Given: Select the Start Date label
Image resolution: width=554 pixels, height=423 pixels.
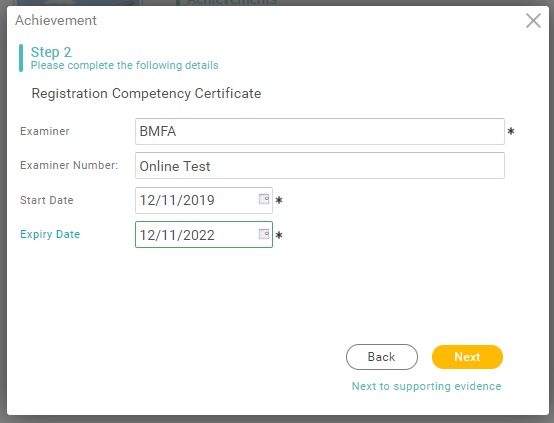Looking at the screenshot, I should click(x=47, y=200).
